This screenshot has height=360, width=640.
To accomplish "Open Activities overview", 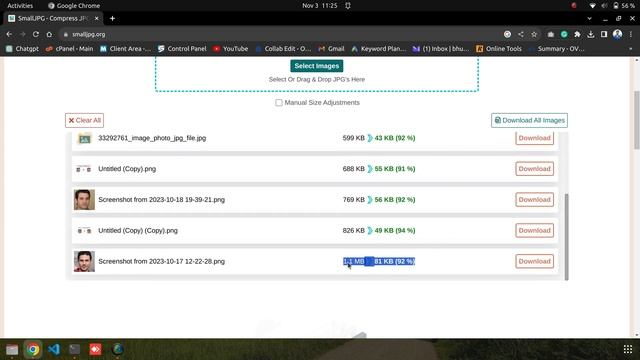I will coord(20,6).
